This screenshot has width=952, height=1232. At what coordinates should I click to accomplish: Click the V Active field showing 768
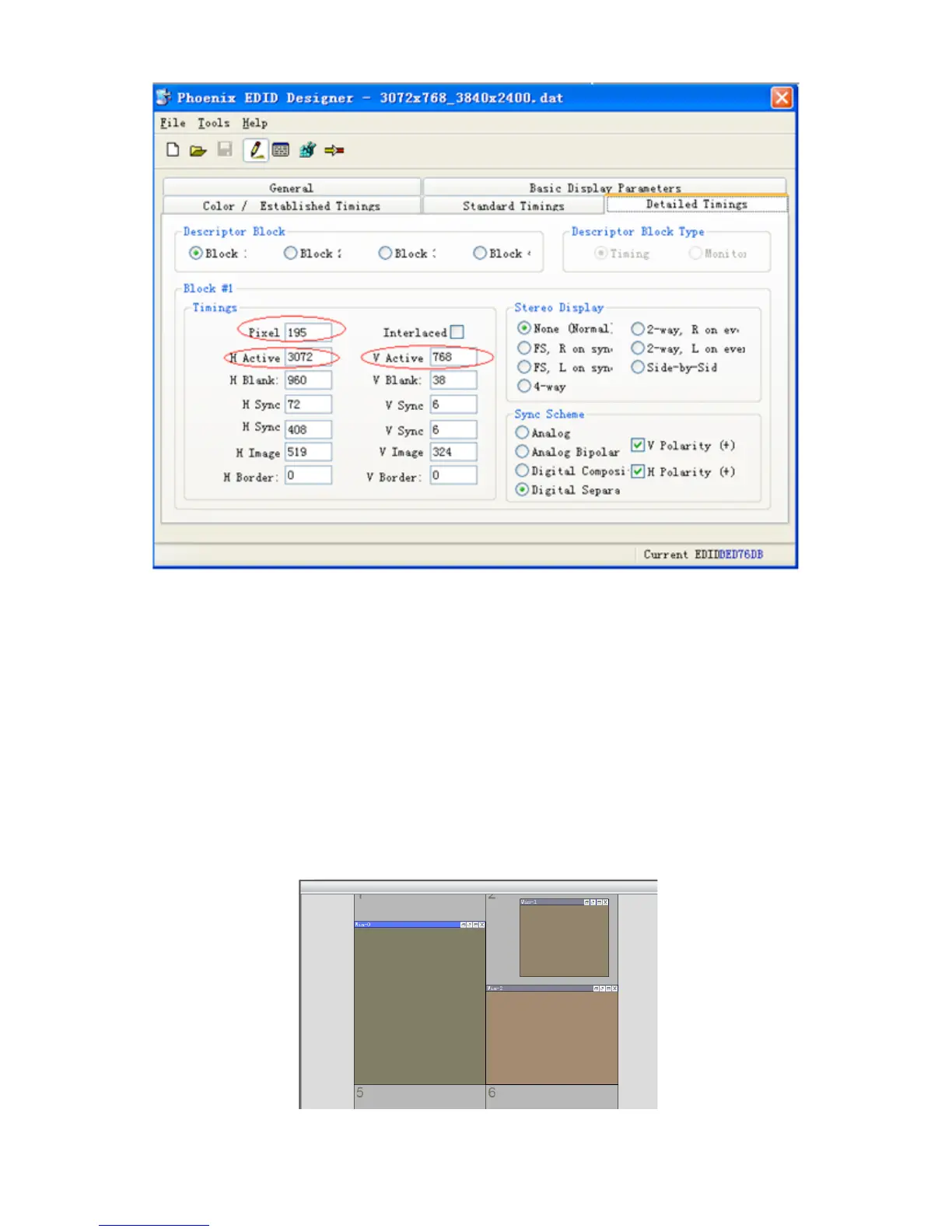pos(453,357)
